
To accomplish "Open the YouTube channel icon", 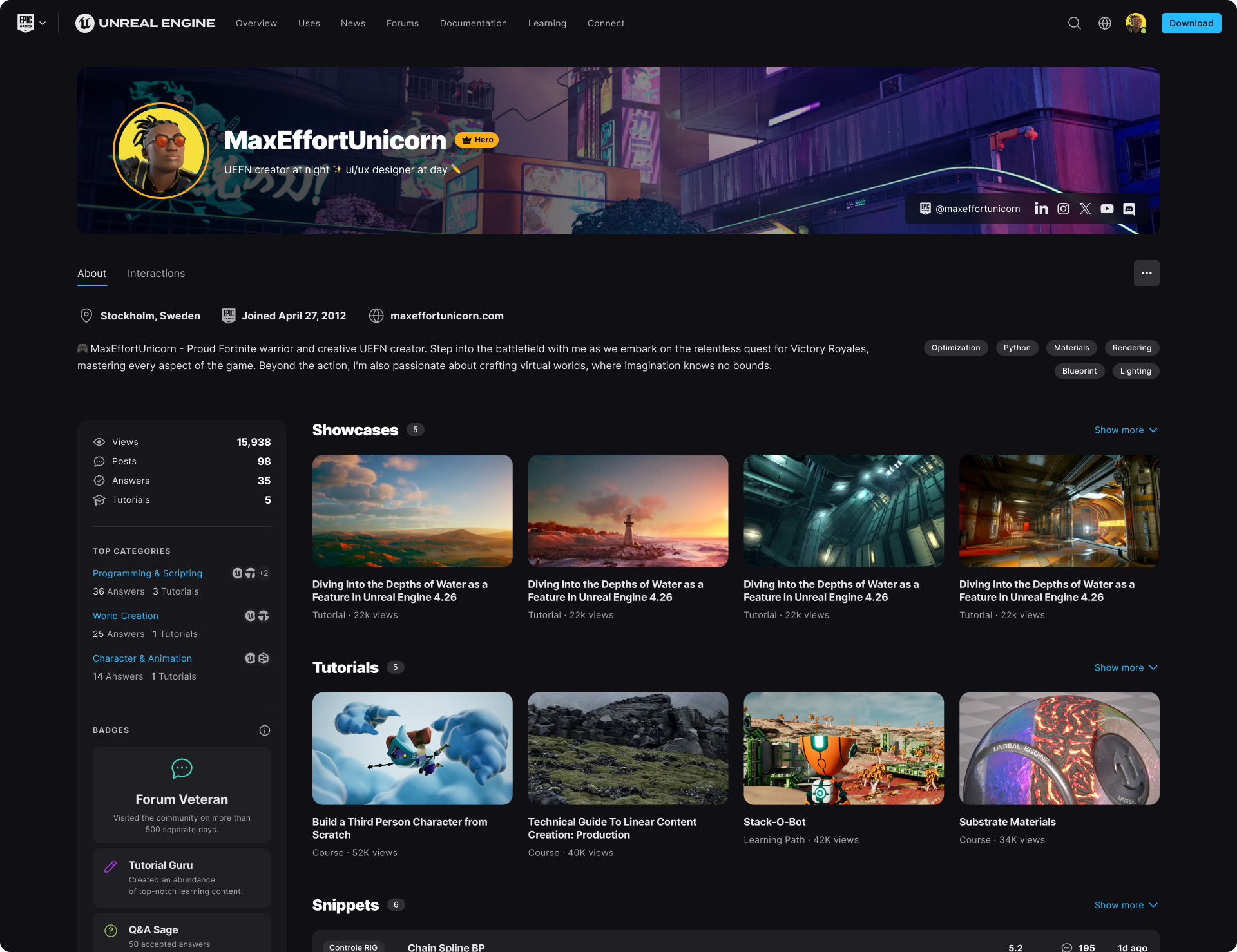I will pos(1107,209).
